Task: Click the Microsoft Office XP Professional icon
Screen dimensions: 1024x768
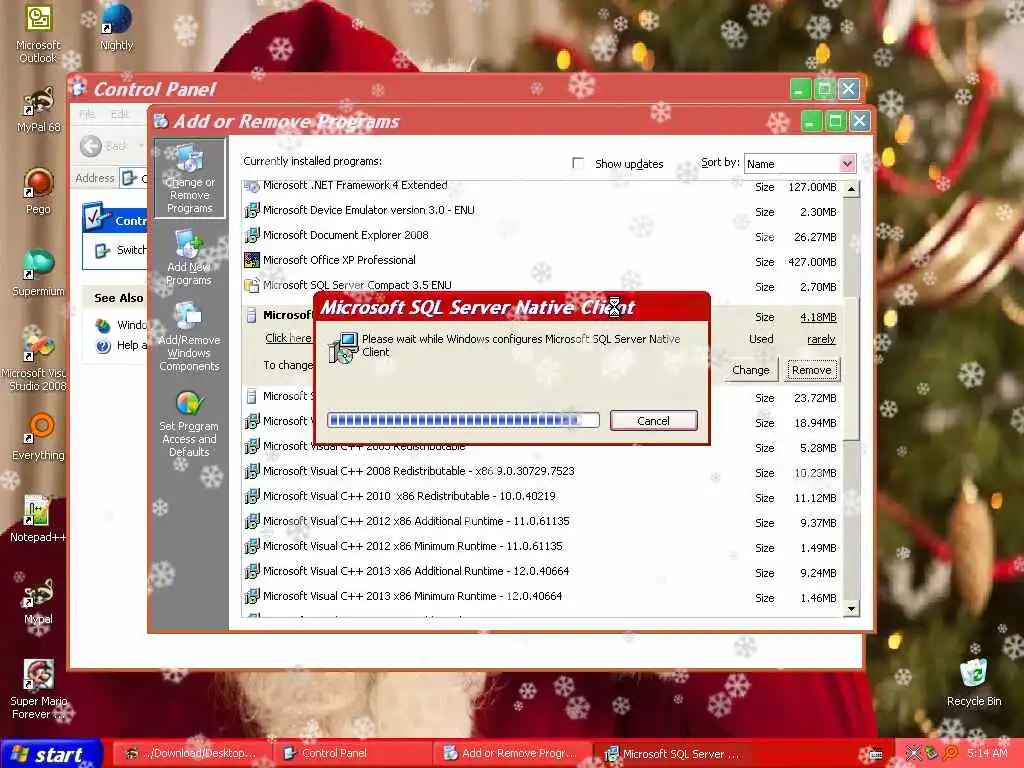Action: tap(251, 261)
